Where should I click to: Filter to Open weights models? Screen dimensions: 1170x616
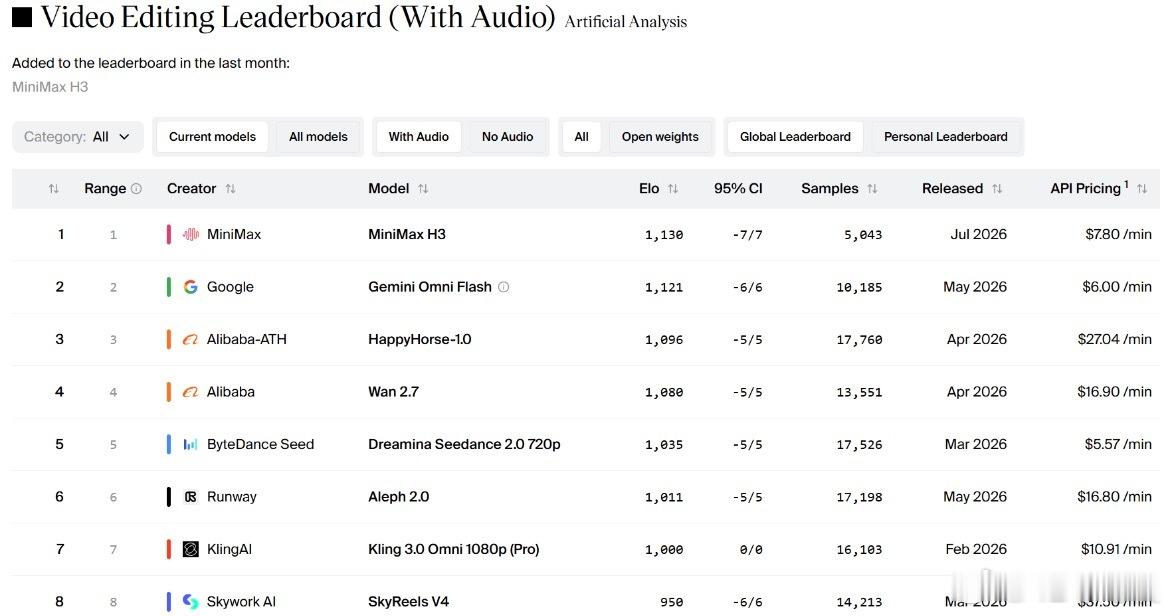tap(660, 136)
